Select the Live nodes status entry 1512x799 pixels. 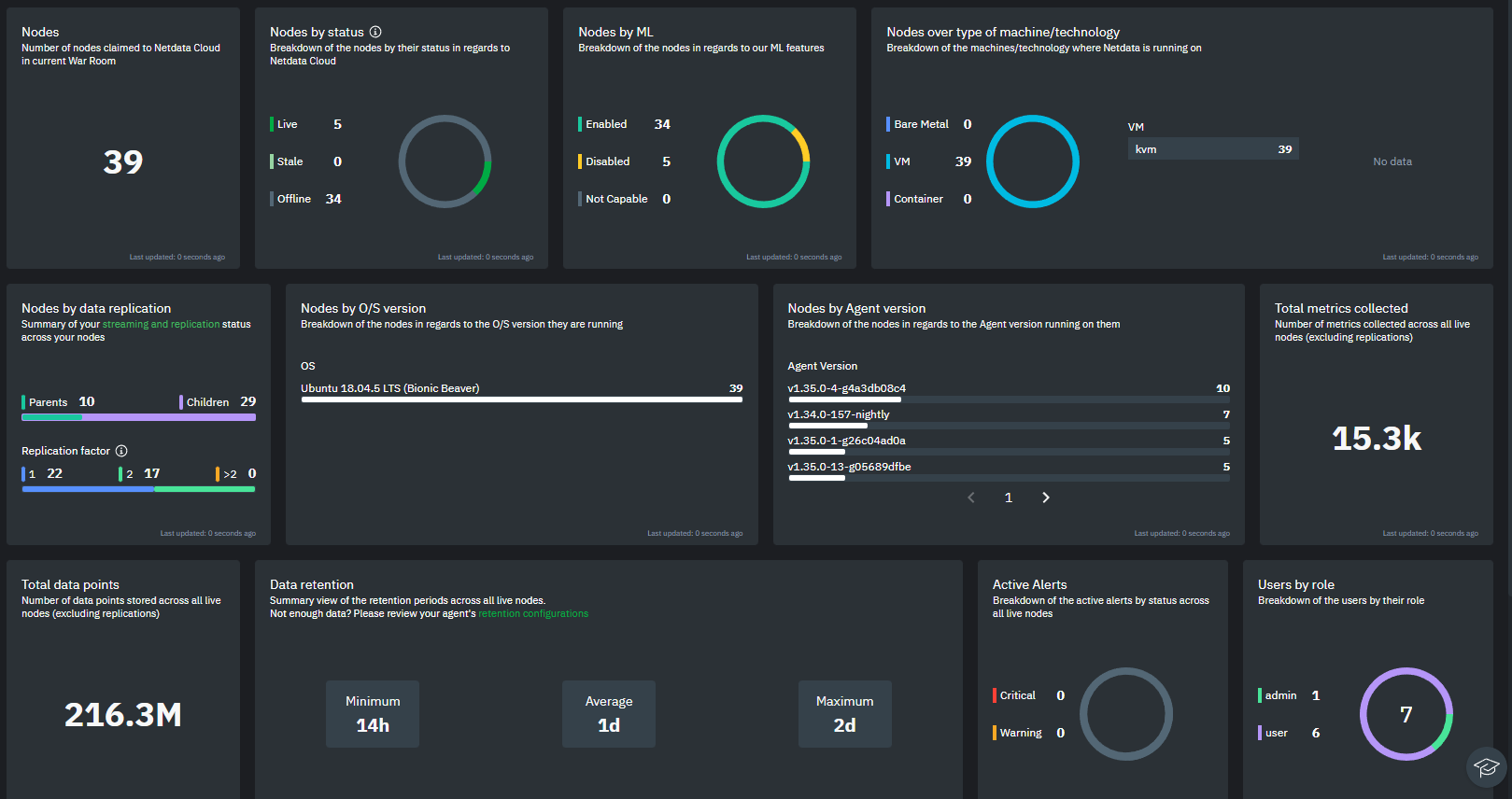306,124
